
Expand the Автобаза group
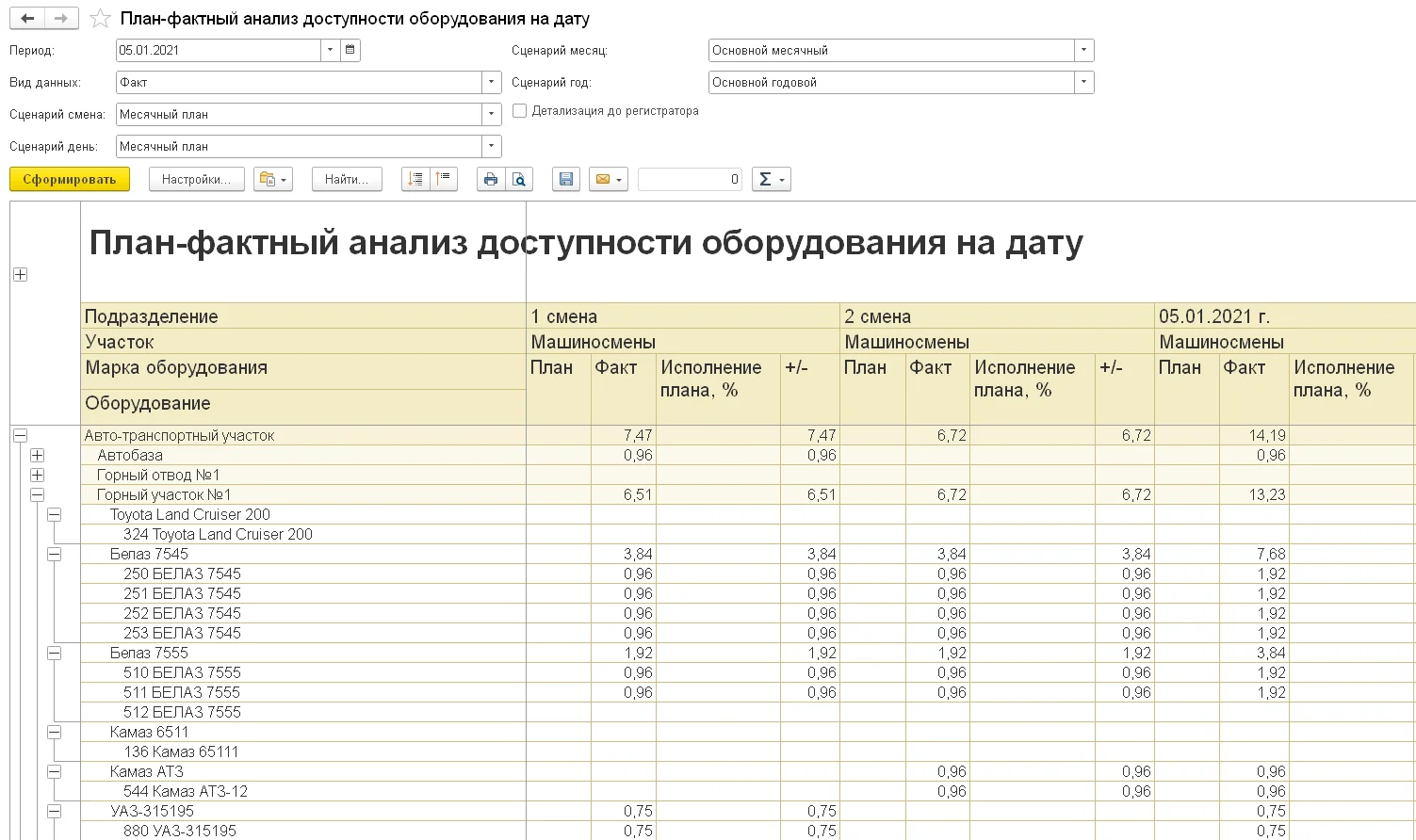[37, 456]
